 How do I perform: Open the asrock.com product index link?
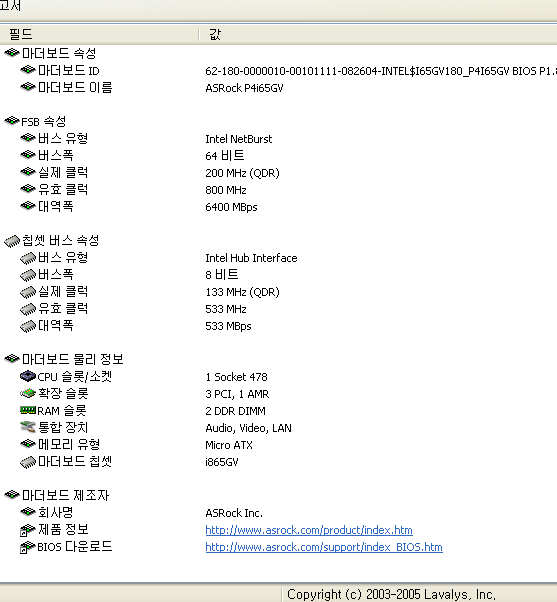[309, 530]
